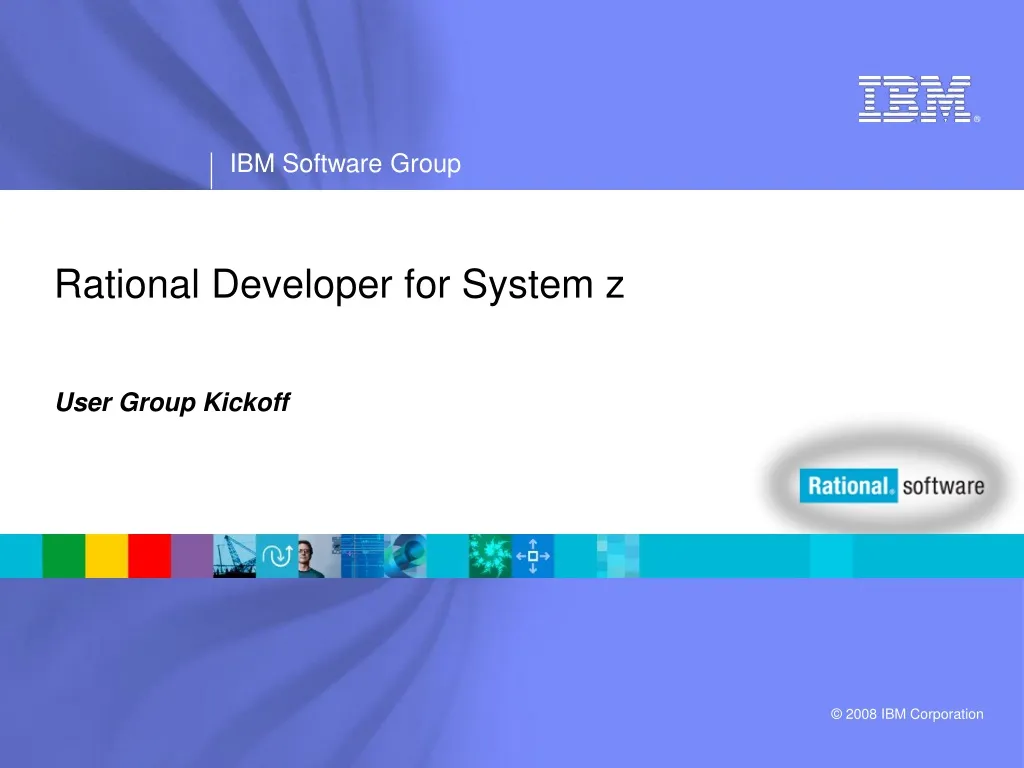Screen dimensions: 1024x768
Task: Select the red color block
Action: point(148,556)
